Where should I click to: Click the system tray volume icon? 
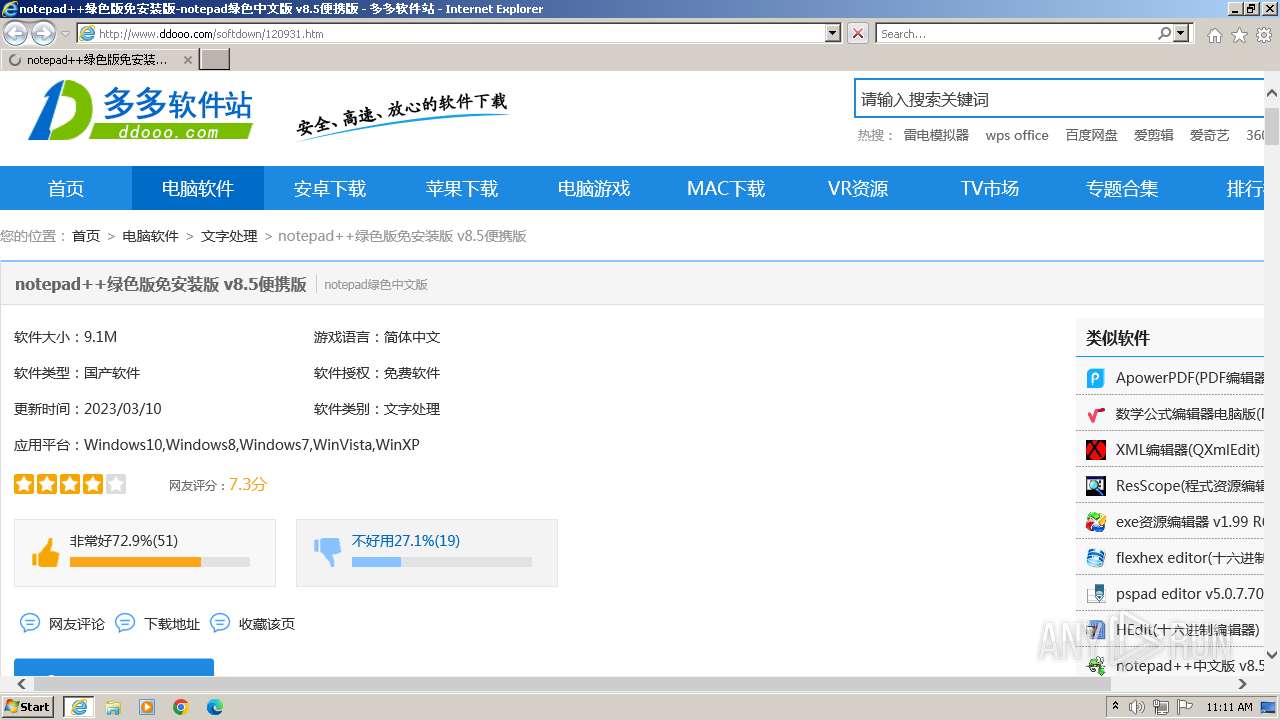click(x=1137, y=707)
